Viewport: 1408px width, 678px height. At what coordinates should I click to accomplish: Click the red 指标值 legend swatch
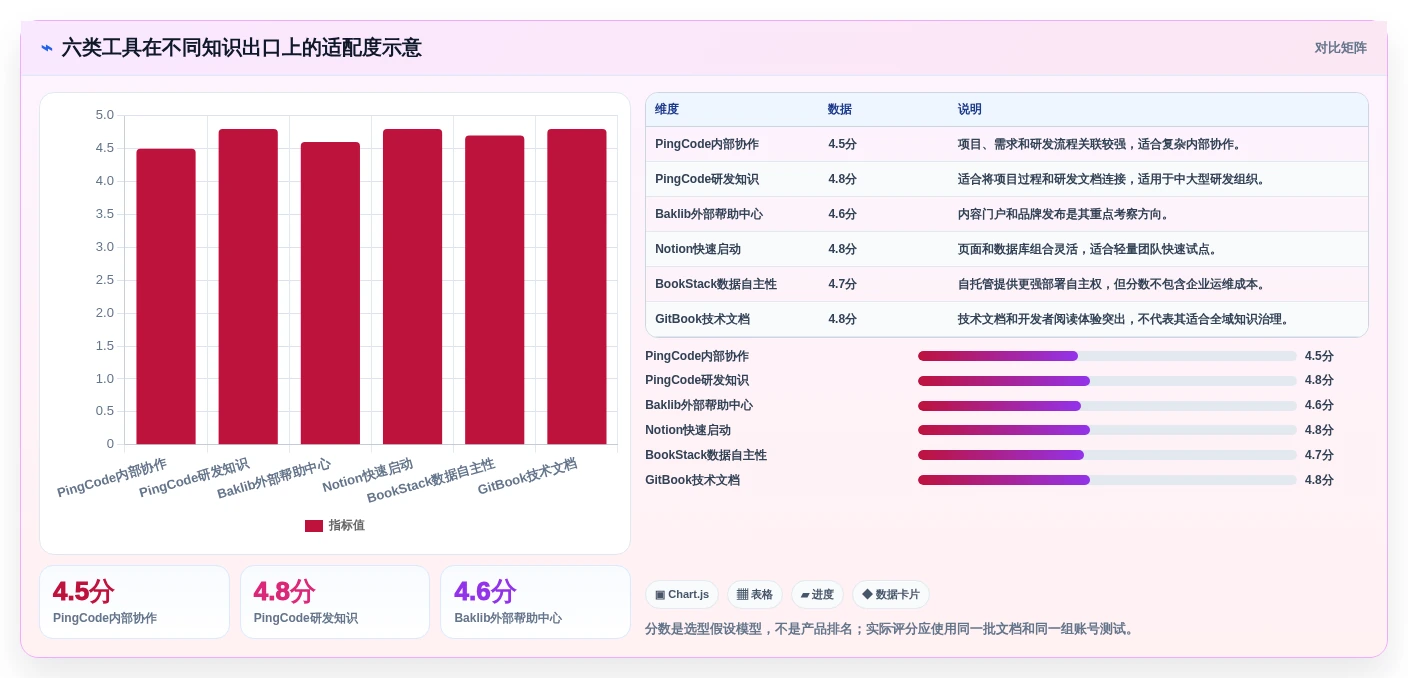[x=314, y=525]
